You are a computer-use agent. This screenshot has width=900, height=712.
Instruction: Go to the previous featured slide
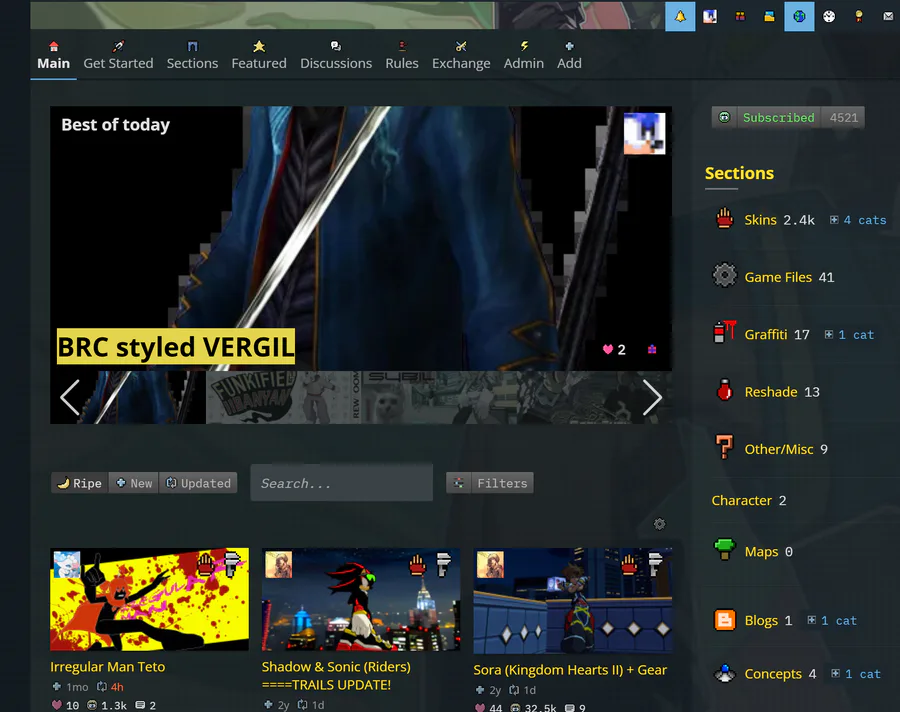[x=70, y=397]
